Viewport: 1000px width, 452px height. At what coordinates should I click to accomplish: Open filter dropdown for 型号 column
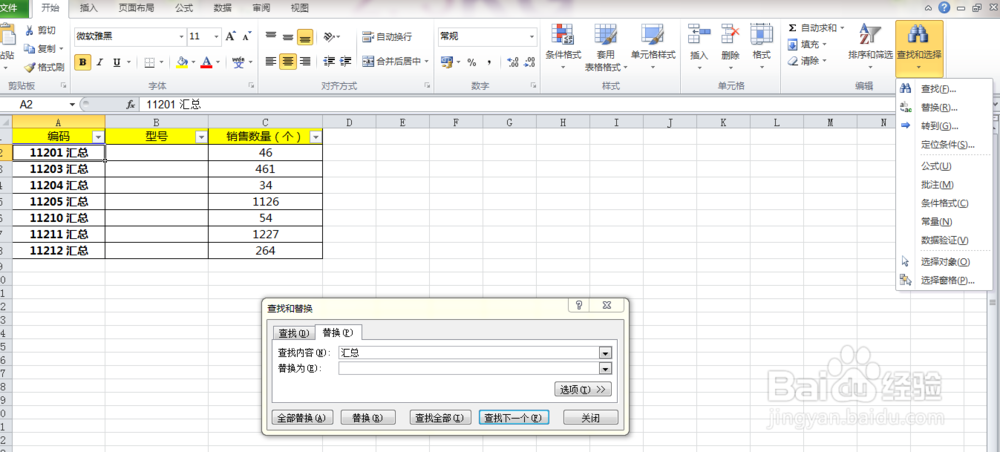[x=201, y=137]
